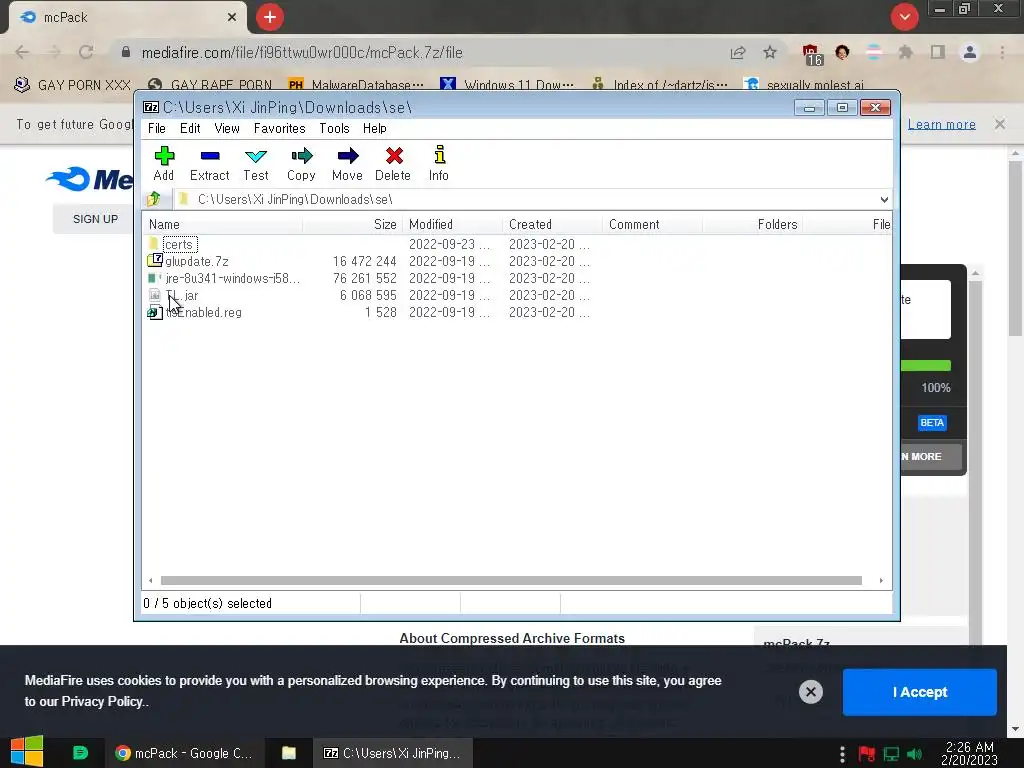
Task: Click Chrome's bookmark star icon
Action: (770, 52)
